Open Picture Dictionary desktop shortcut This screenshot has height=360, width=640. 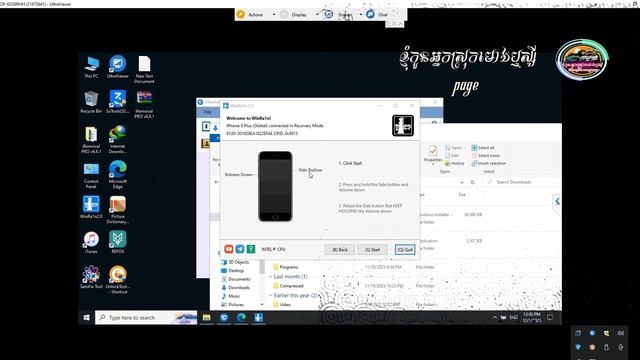118,210
